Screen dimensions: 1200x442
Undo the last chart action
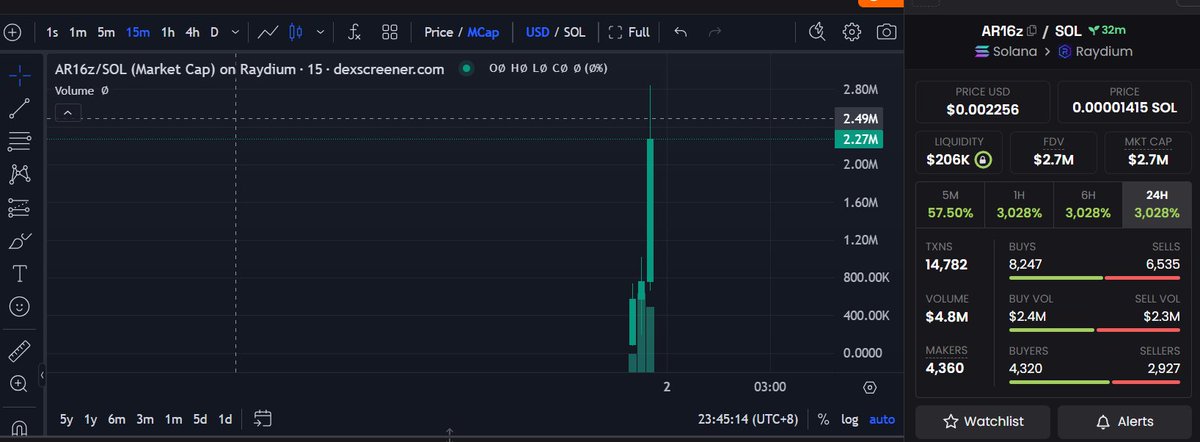click(681, 32)
